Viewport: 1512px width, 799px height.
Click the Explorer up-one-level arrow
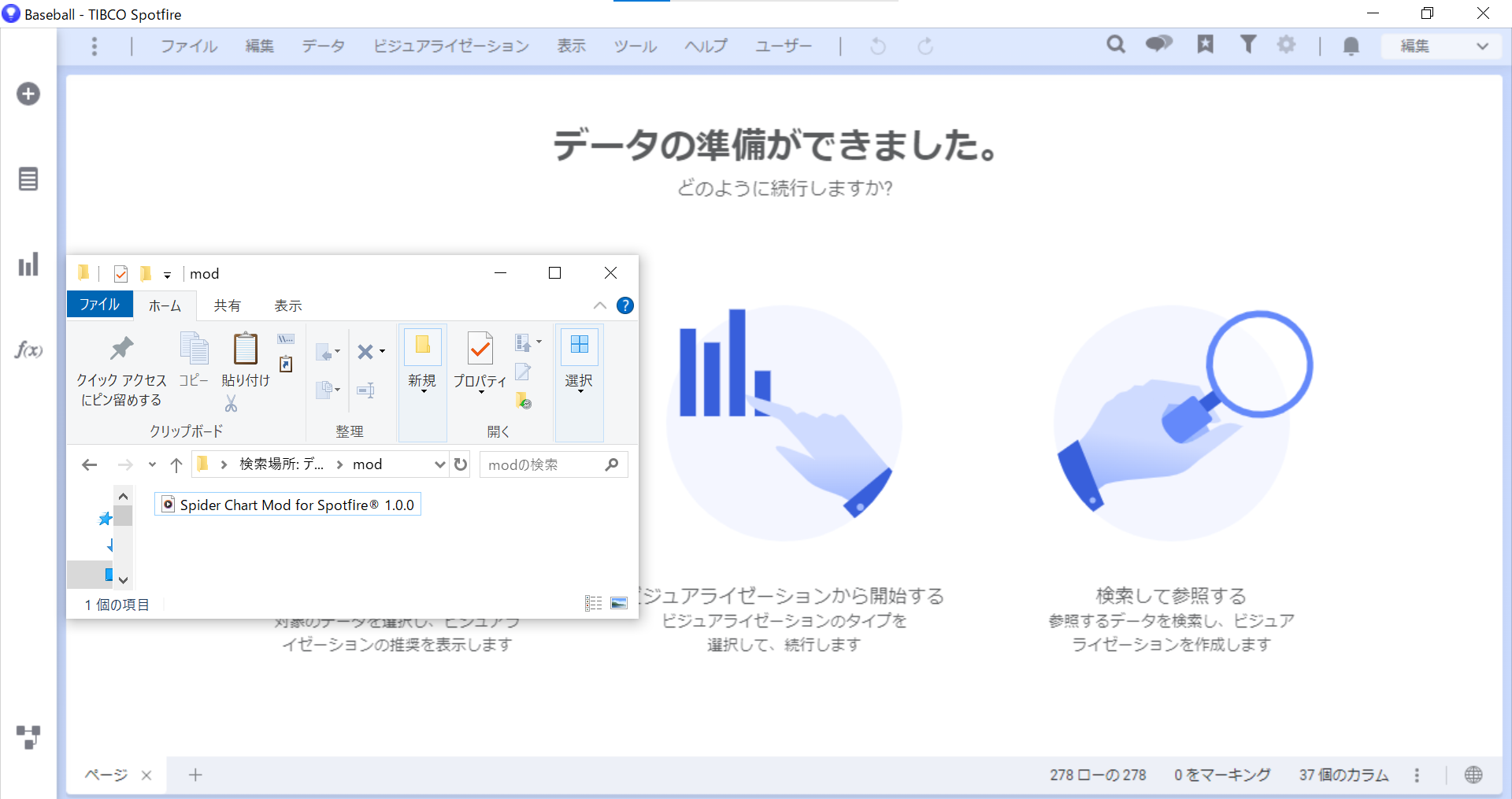click(x=176, y=465)
